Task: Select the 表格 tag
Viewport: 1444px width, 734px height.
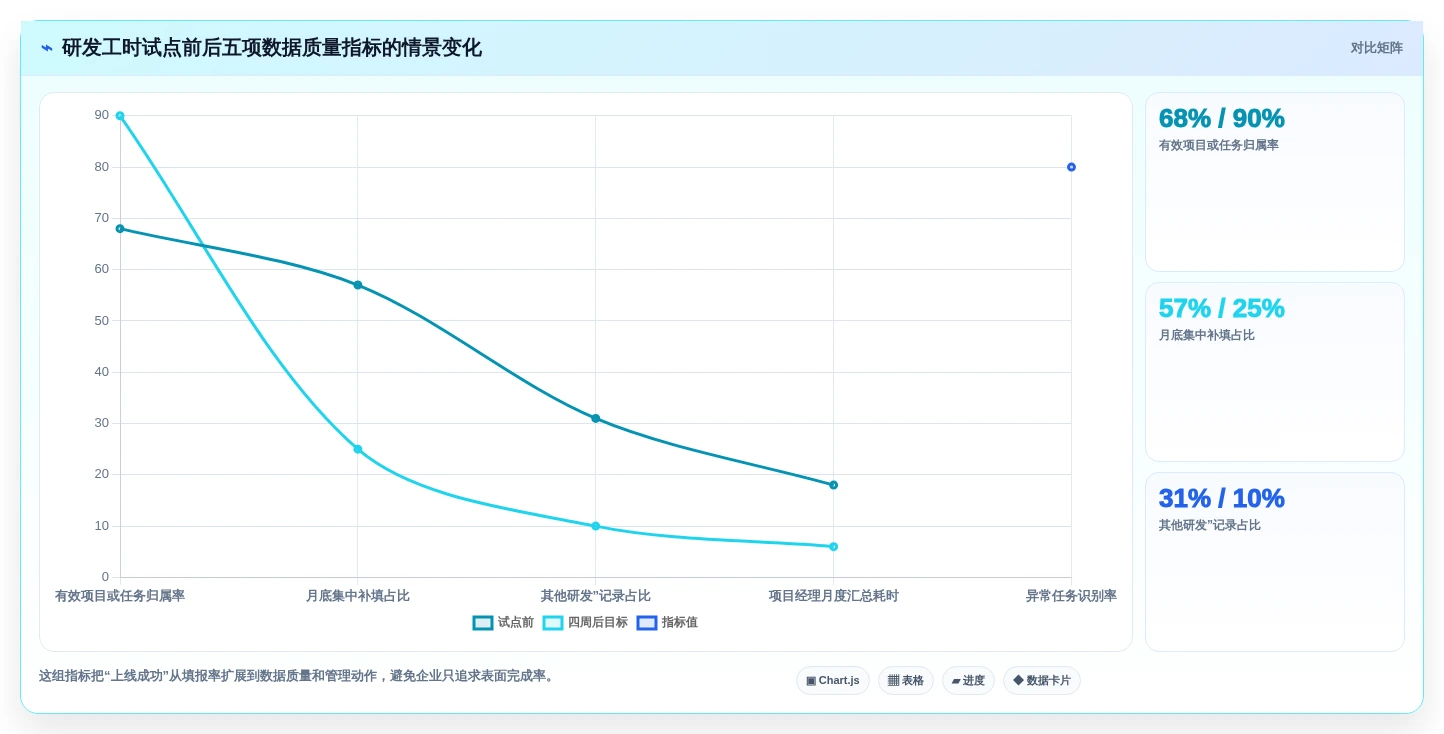Action: click(x=906, y=681)
